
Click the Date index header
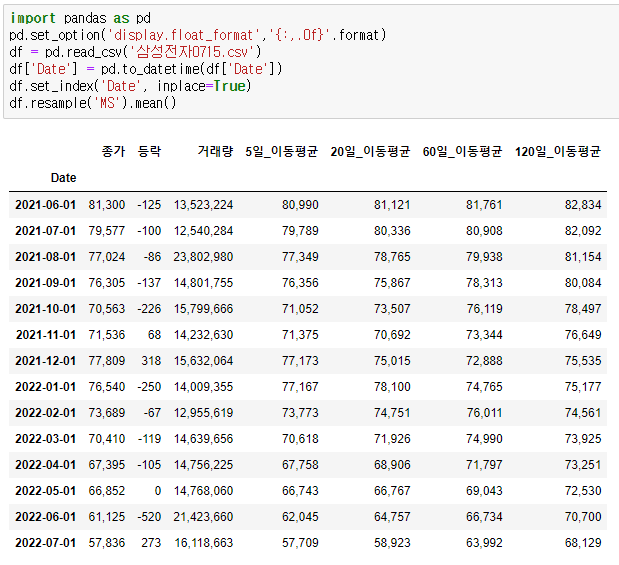(64, 178)
